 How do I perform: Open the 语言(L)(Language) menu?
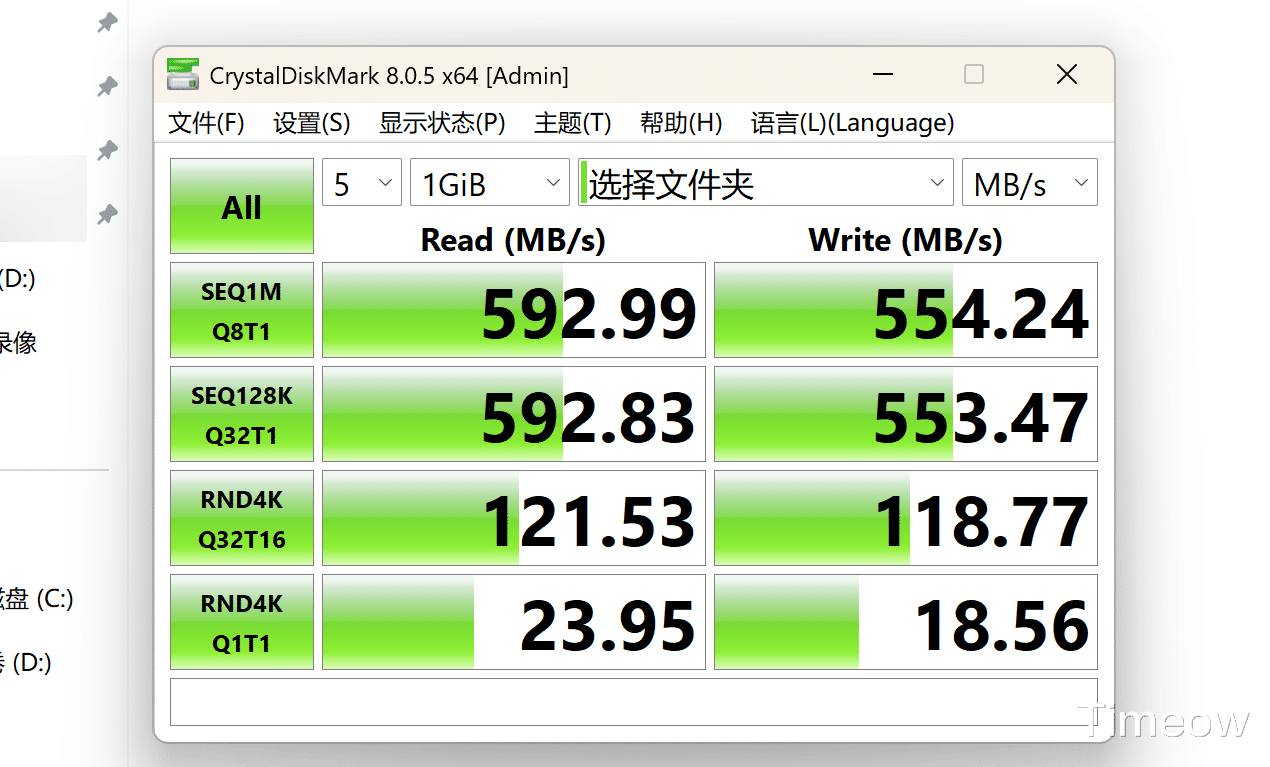[x=852, y=123]
